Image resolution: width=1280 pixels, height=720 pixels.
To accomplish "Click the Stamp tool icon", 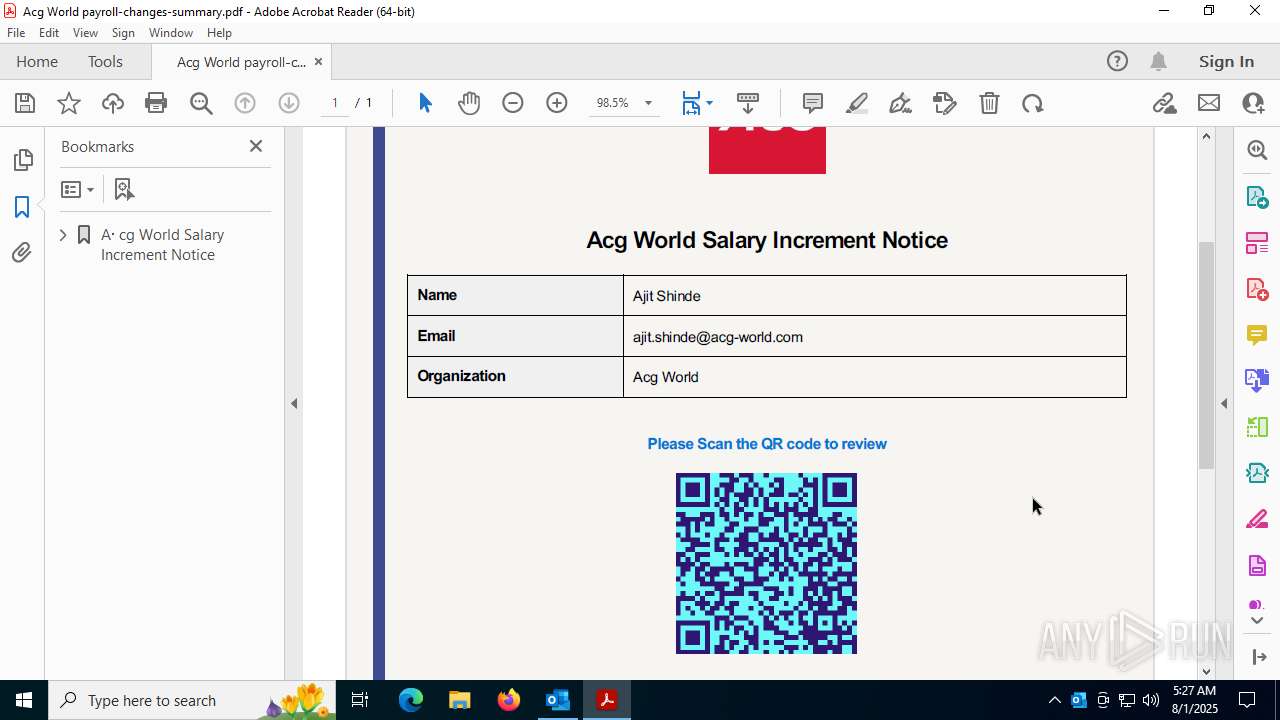I will pos(945,103).
